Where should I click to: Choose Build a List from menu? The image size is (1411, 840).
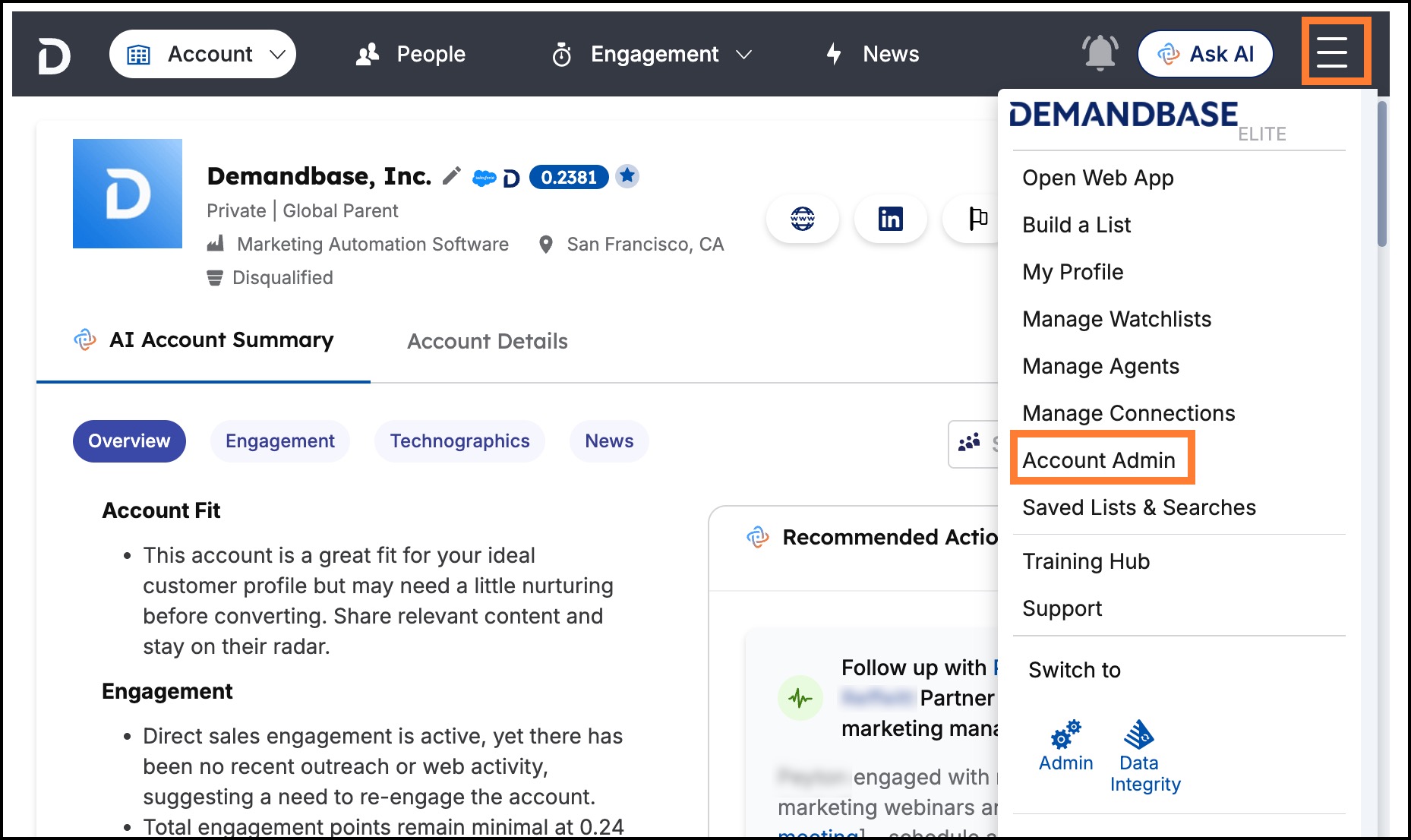click(1077, 225)
